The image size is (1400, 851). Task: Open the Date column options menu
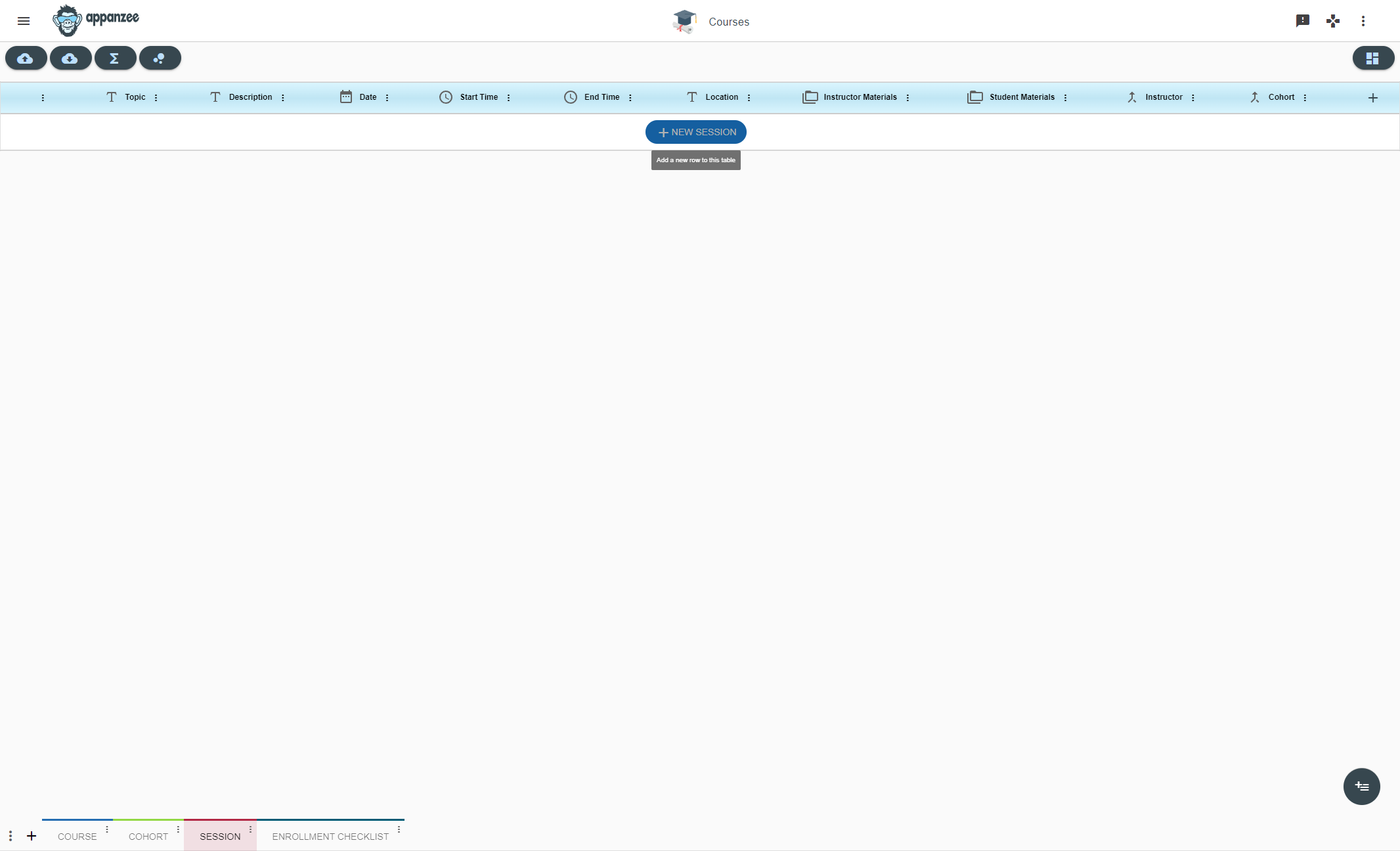(x=387, y=98)
